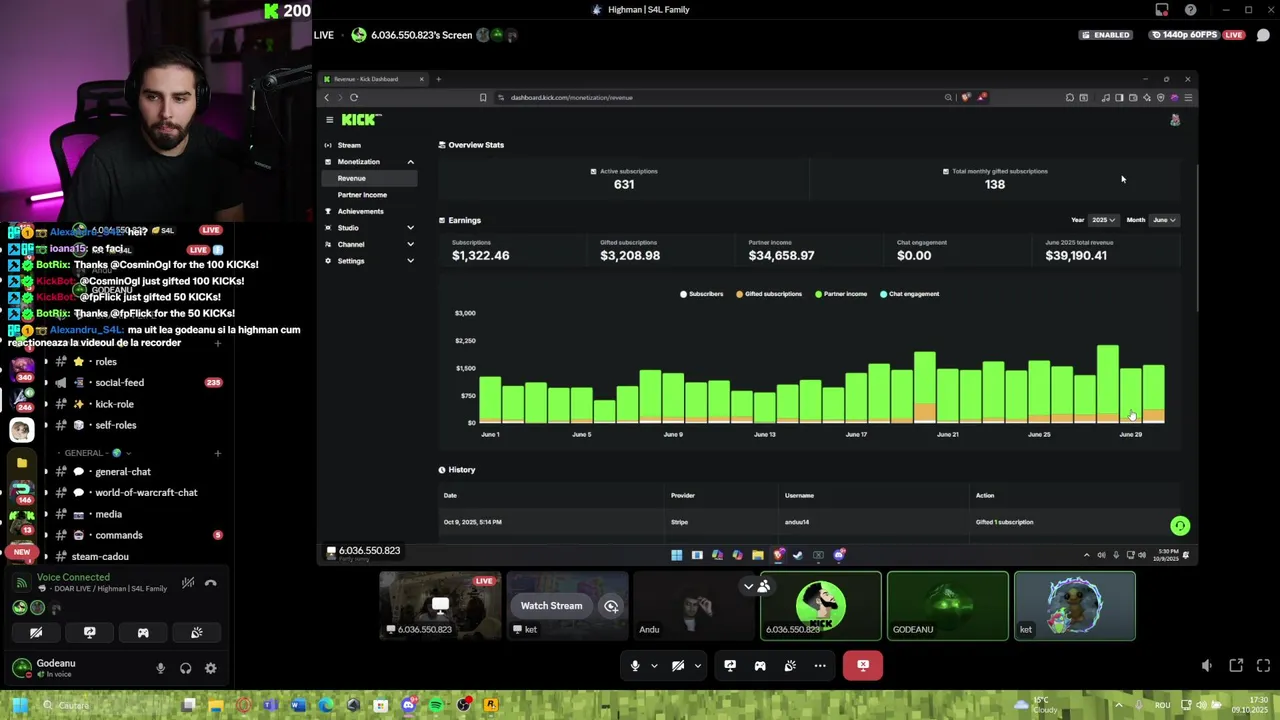Open Windows Start menu

(x=19, y=705)
